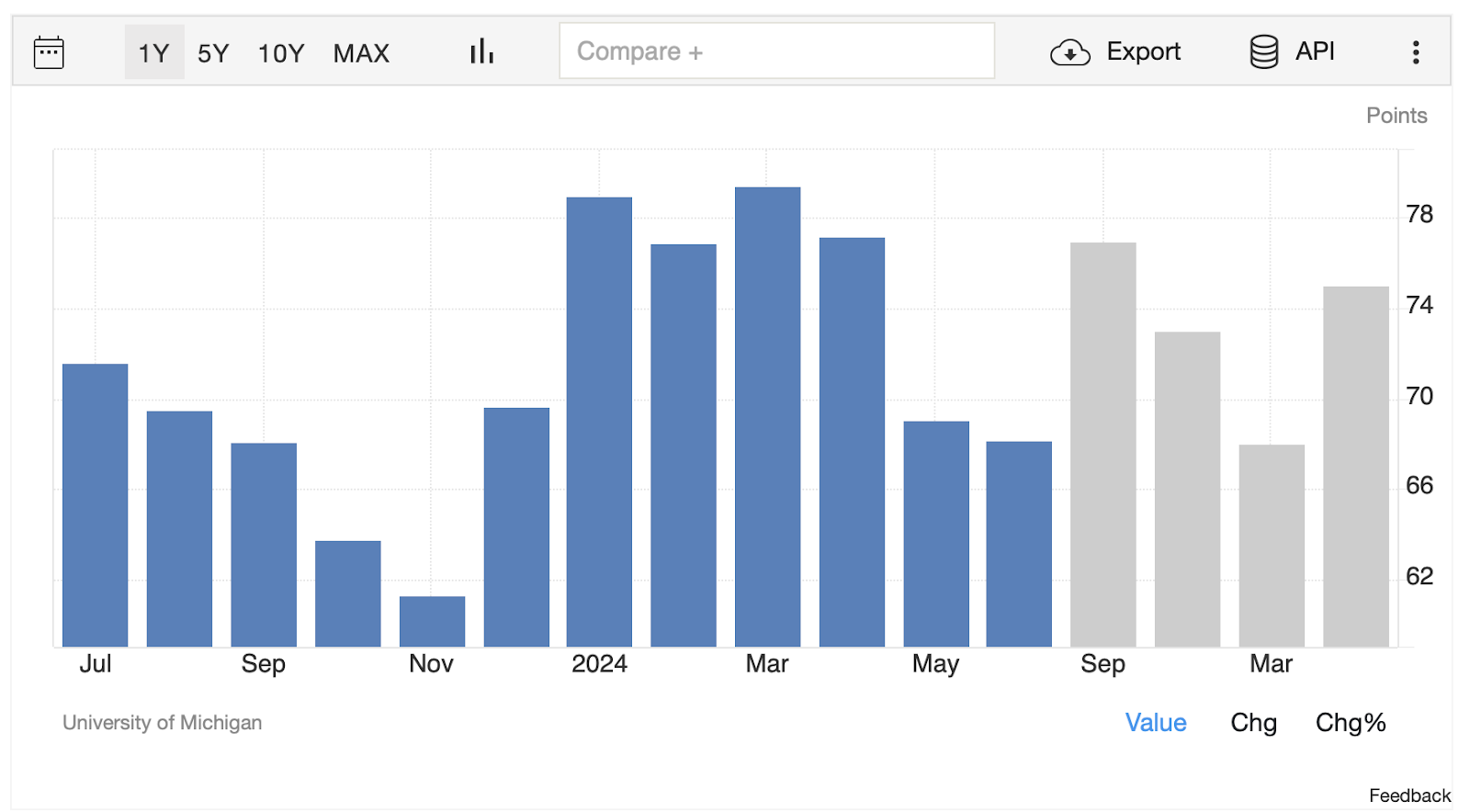Image resolution: width=1470 pixels, height=812 pixels.
Task: Click the blue bar above 2024 label
Action: (x=599, y=422)
